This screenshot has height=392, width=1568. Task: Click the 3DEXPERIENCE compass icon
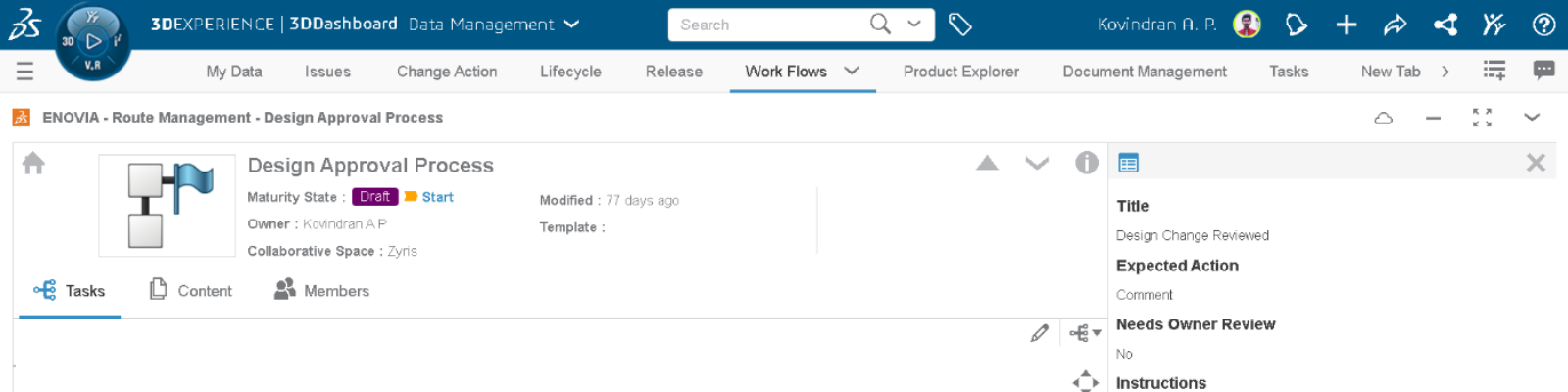click(x=92, y=41)
